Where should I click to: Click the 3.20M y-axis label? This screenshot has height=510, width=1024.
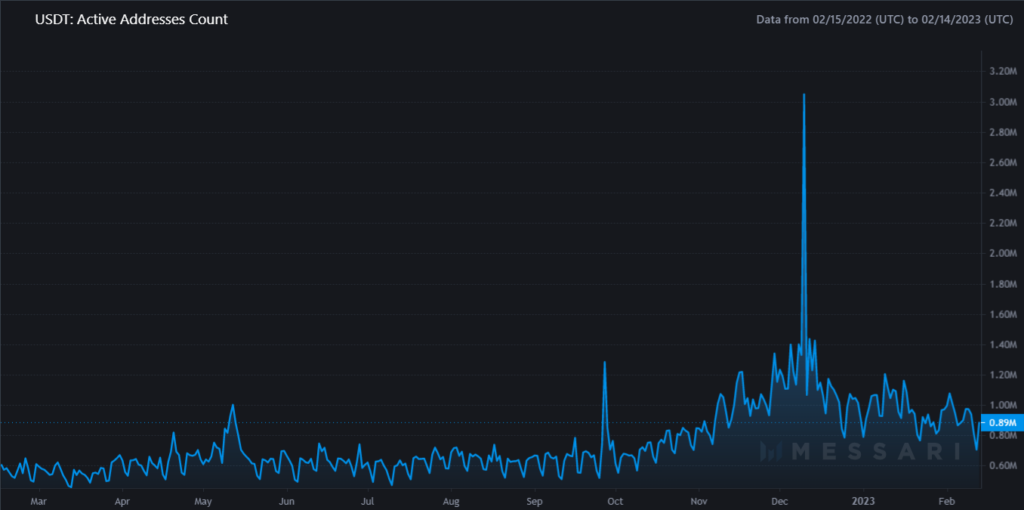(1002, 72)
